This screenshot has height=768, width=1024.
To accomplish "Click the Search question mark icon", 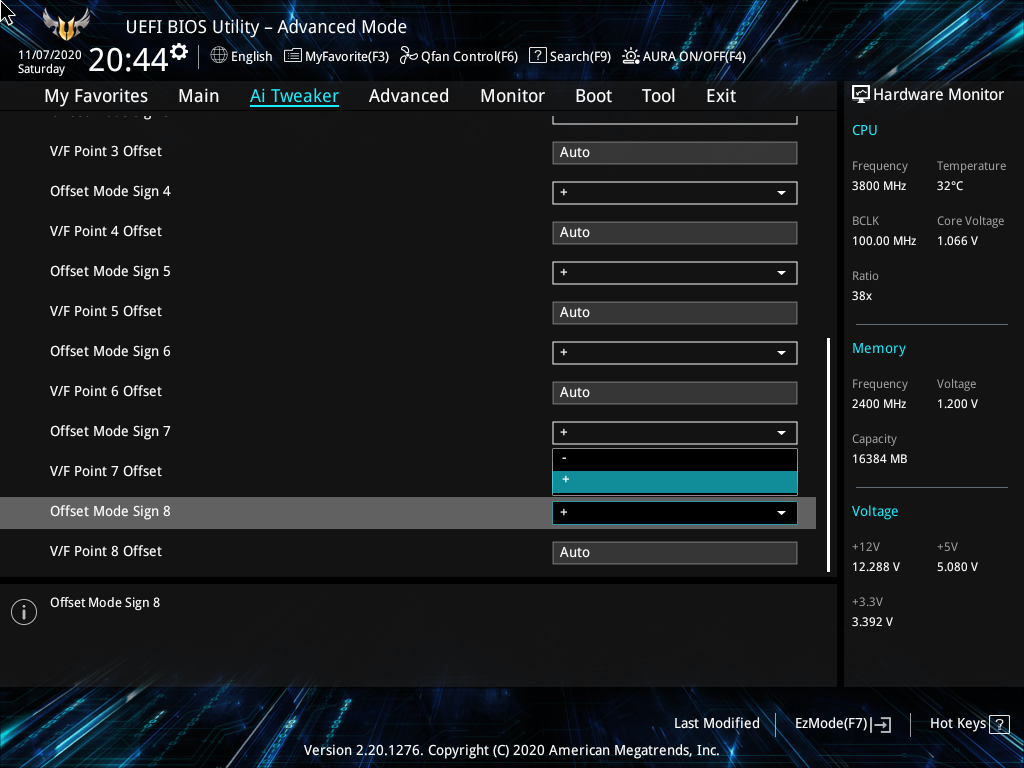I will point(537,56).
